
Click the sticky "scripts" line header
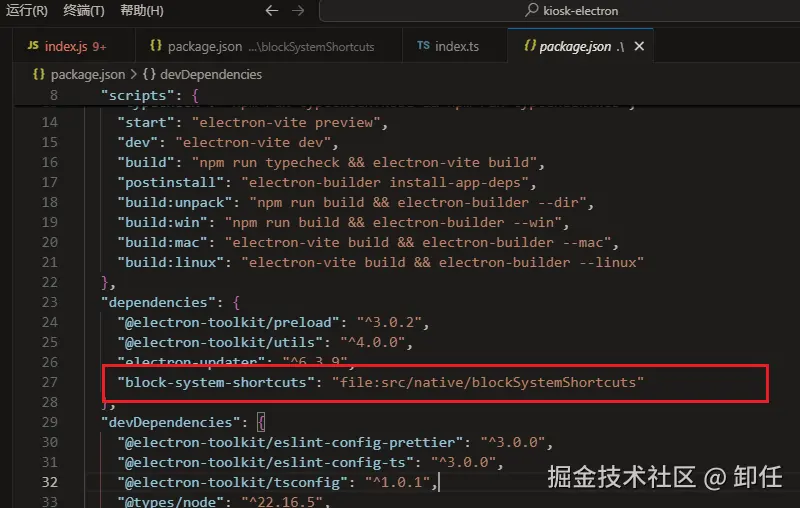407,95
